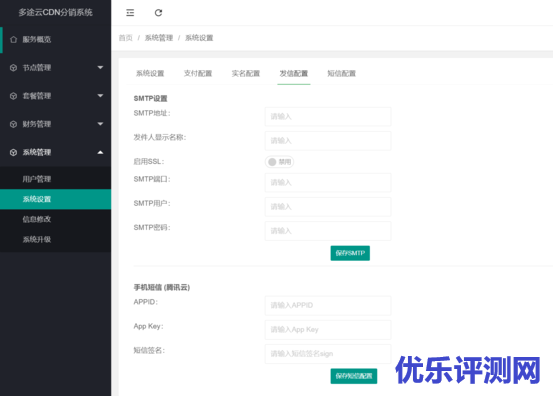Click the cube icon beside 系统管理
The width and height of the screenshot is (554, 397).
point(13,153)
